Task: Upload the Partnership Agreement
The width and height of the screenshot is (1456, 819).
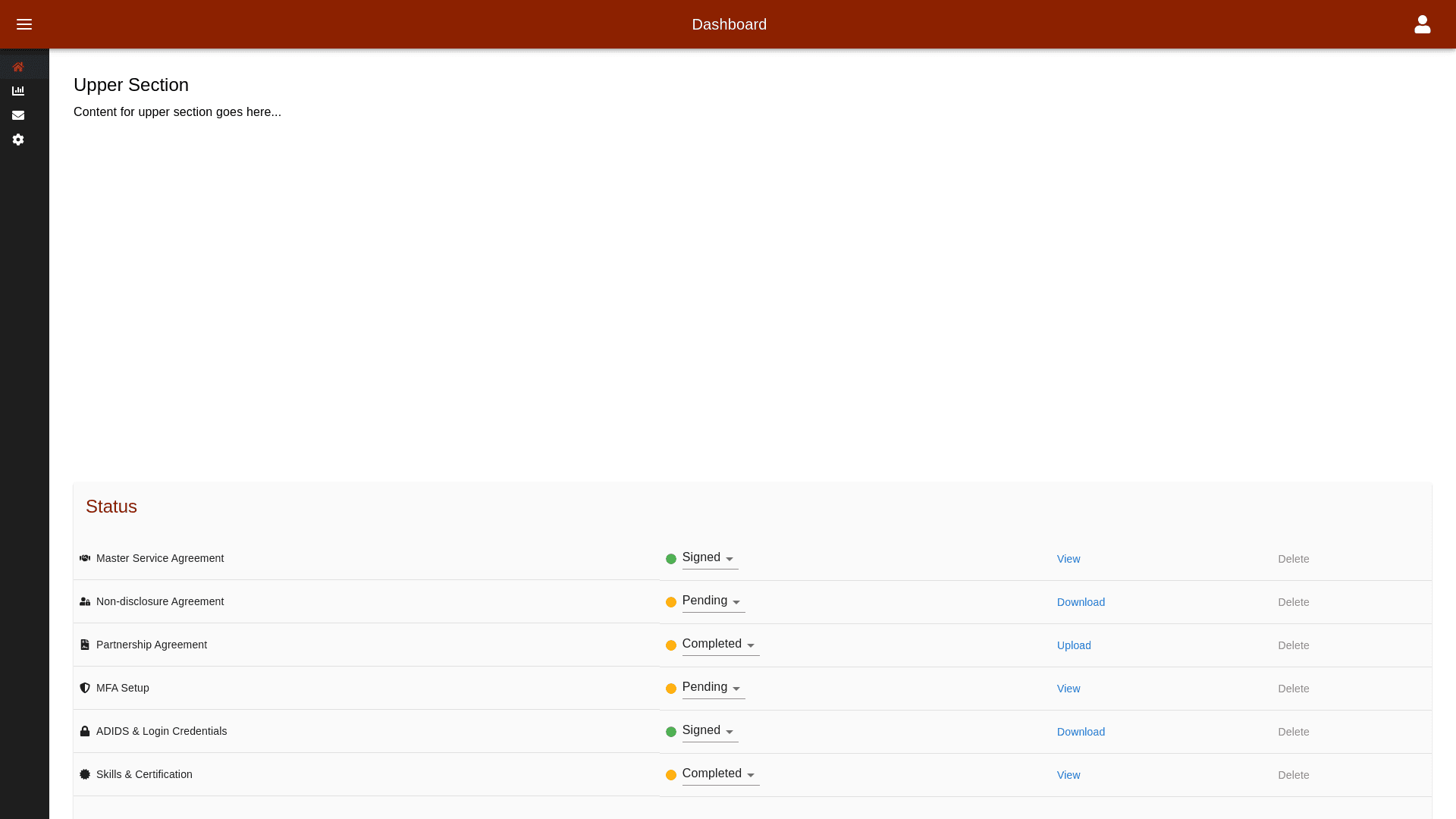Action: coord(1074,645)
